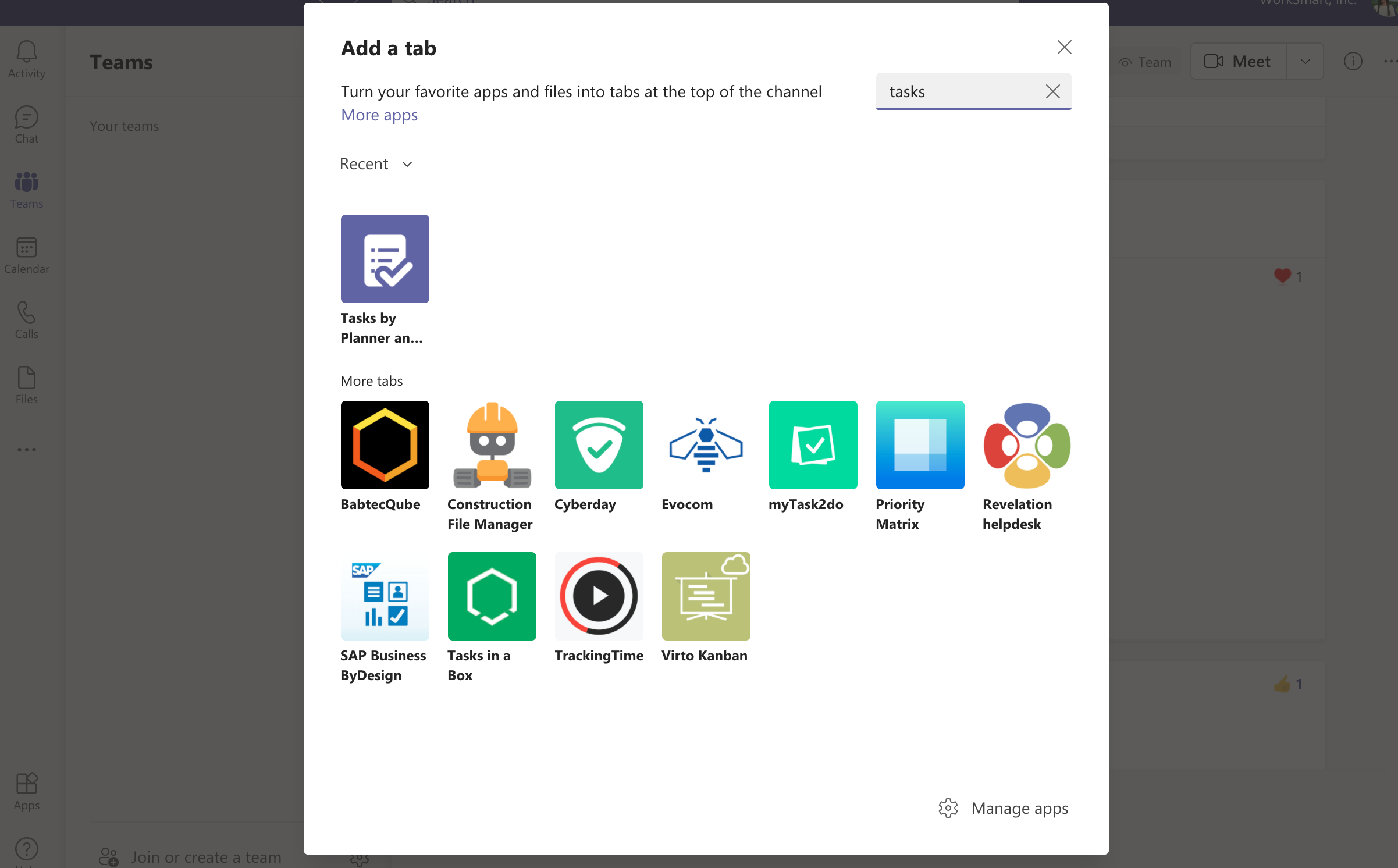Click the More apps link

click(x=379, y=115)
